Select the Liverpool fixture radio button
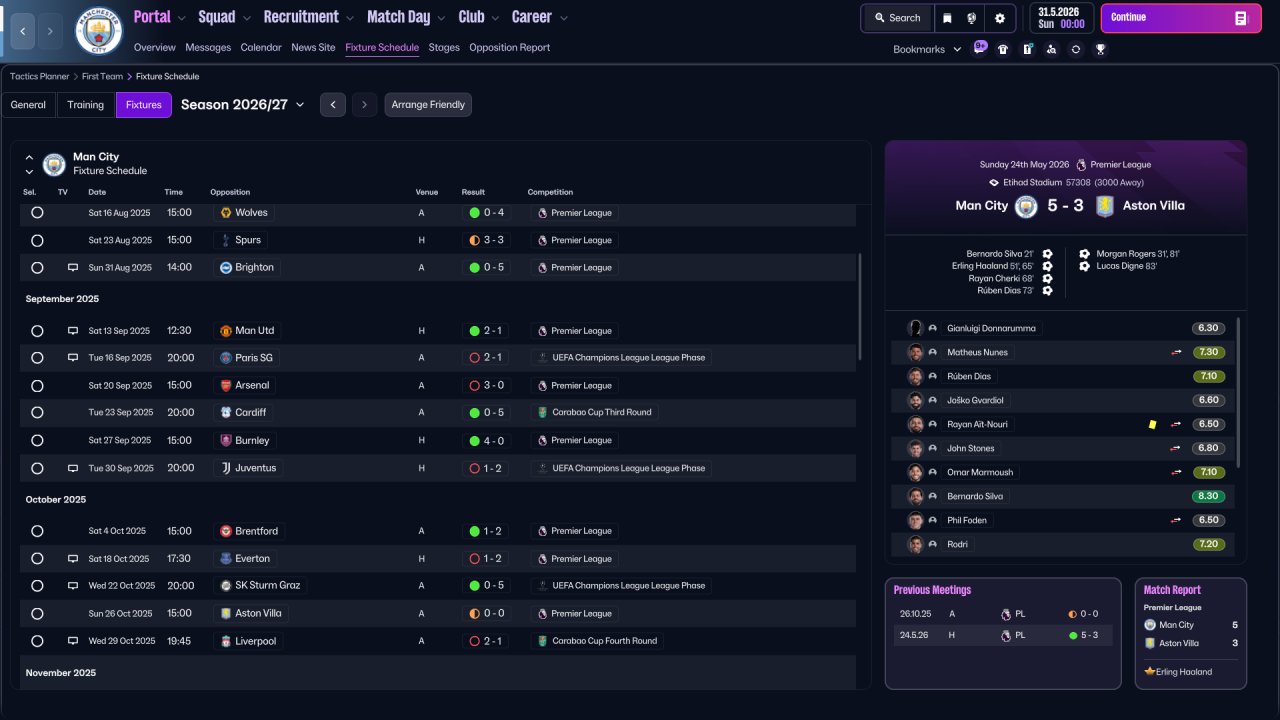1280x720 pixels. point(37,641)
